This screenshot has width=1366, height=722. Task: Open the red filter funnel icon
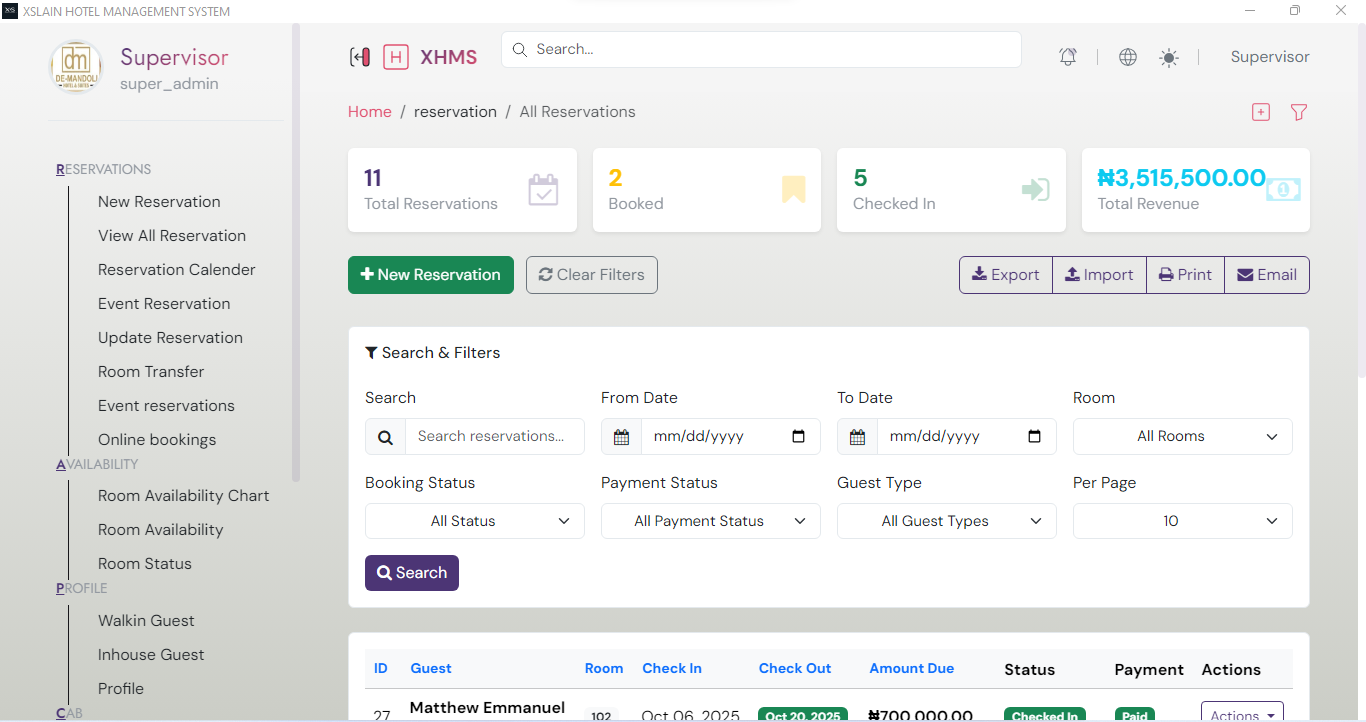coord(1298,112)
